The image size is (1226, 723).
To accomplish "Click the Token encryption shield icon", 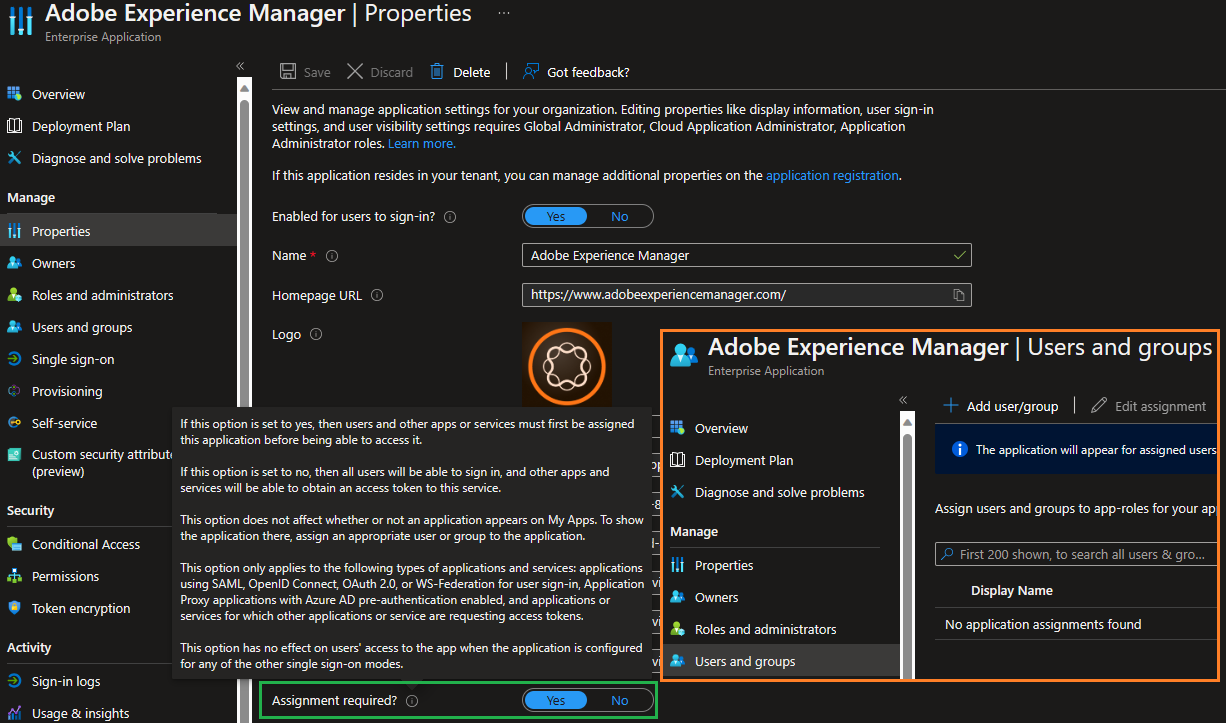I will pyautogui.click(x=14, y=608).
